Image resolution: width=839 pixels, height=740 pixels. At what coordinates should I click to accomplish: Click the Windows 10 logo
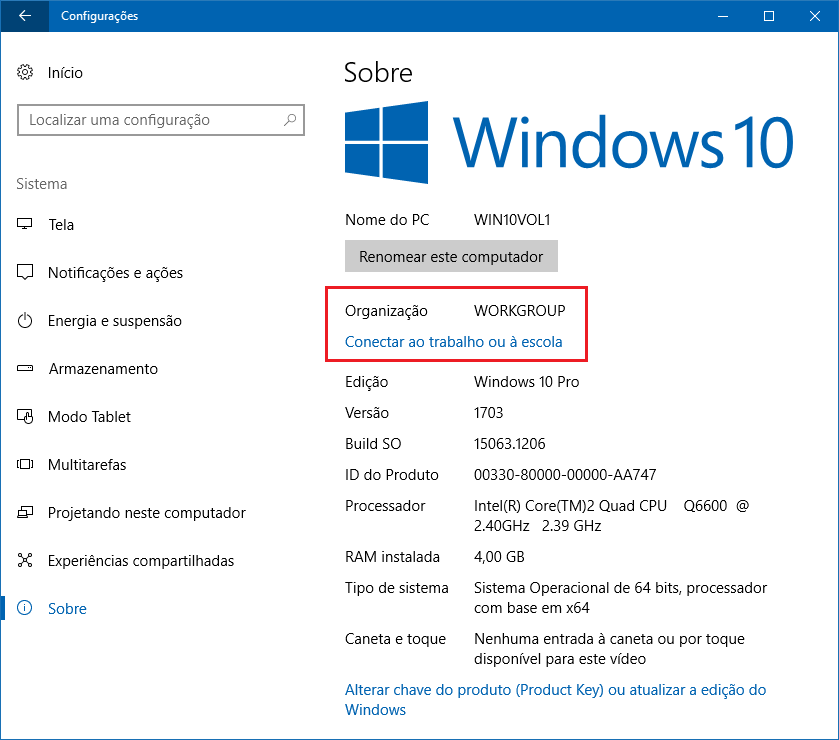pos(569,142)
